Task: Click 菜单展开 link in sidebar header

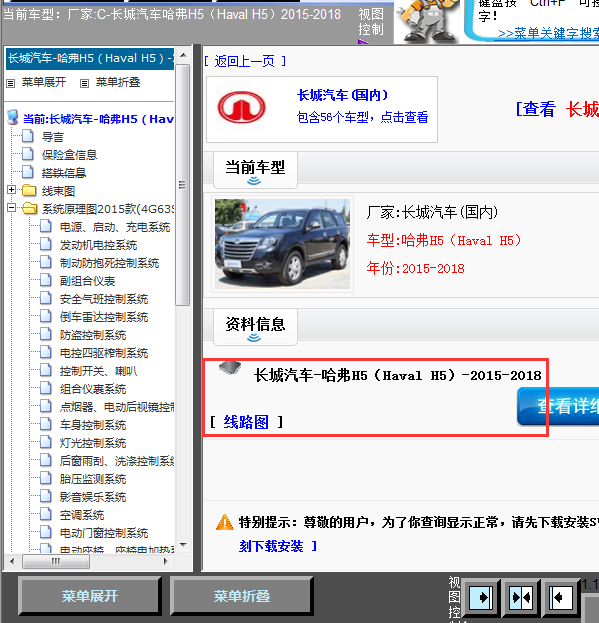Action: click(x=44, y=82)
